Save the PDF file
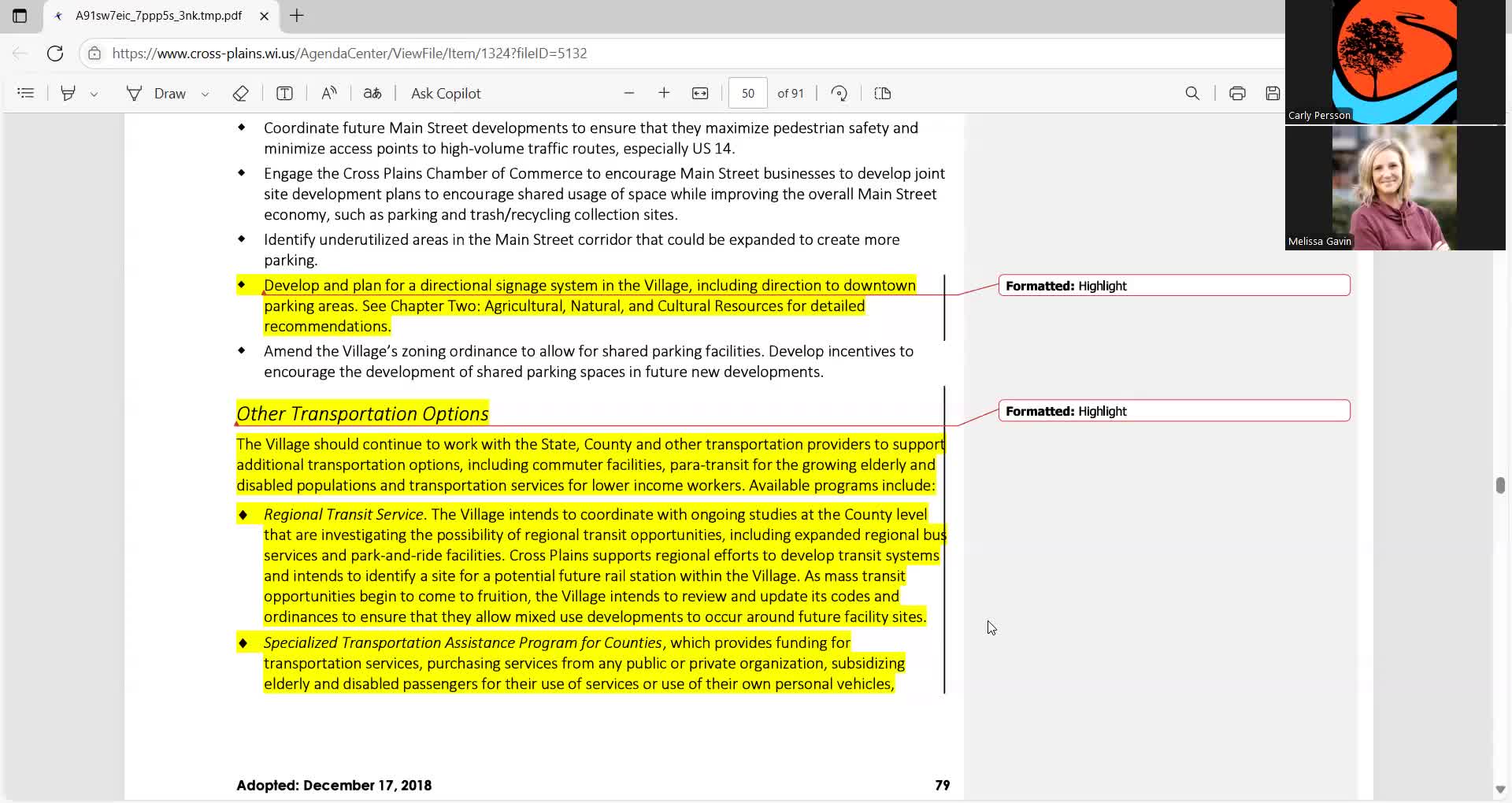1512x803 pixels. (x=1273, y=93)
